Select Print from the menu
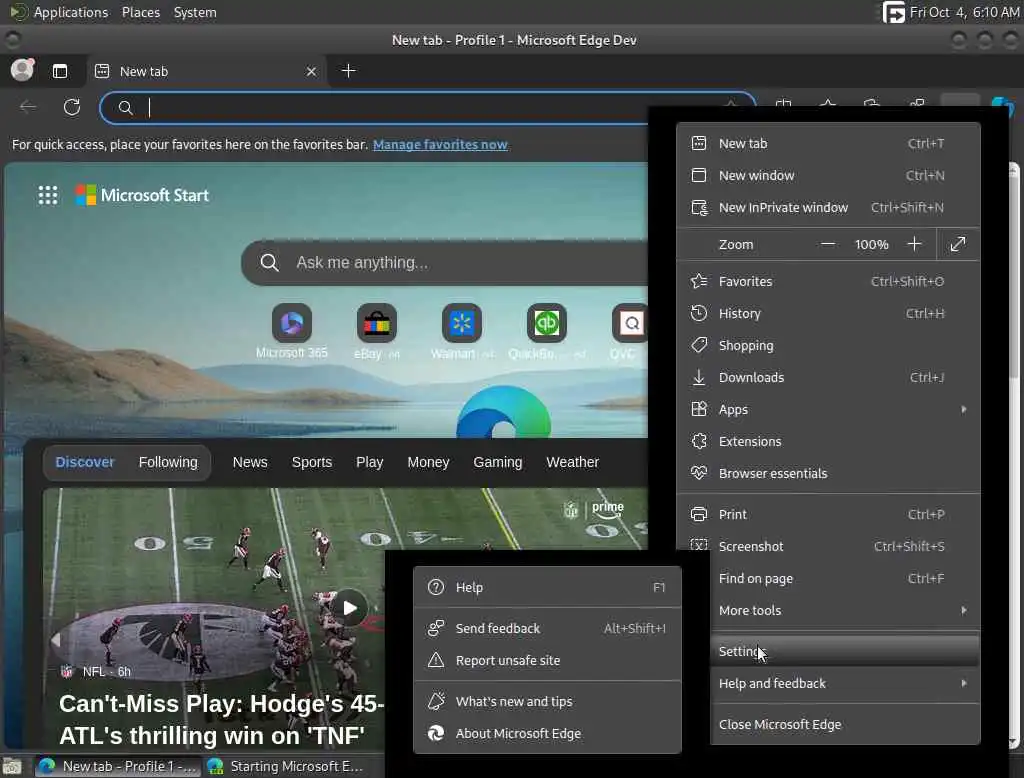Image resolution: width=1024 pixels, height=778 pixels. (x=828, y=514)
